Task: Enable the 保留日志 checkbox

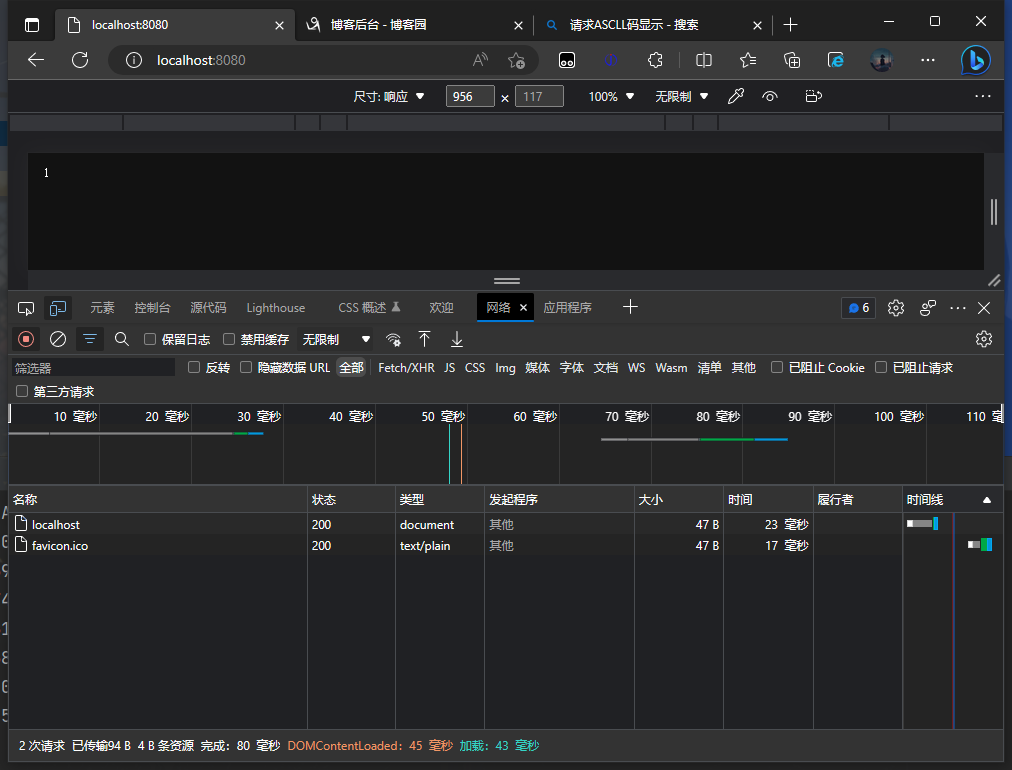Action: [x=150, y=339]
